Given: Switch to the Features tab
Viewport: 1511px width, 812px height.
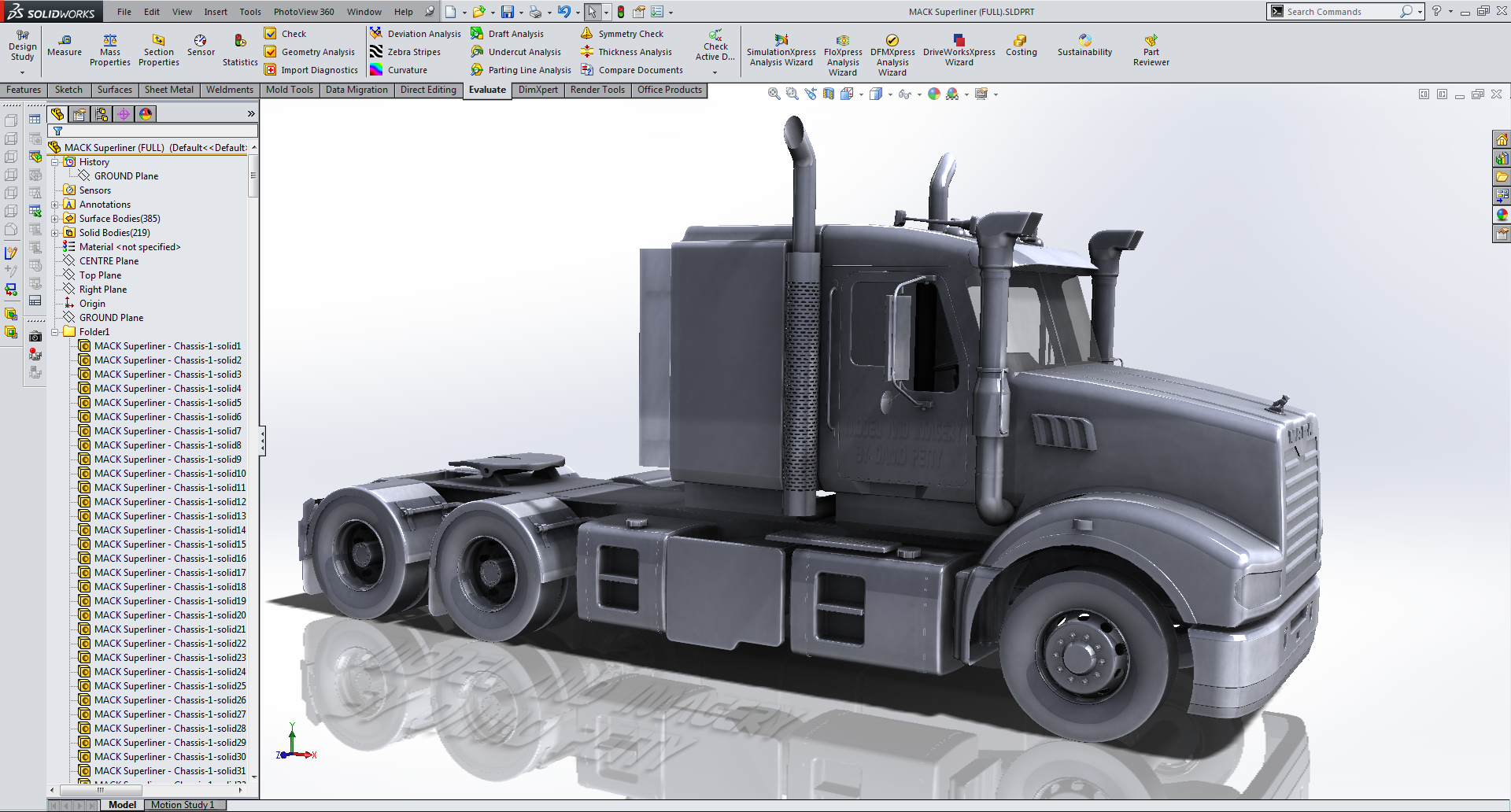Looking at the screenshot, I should tap(24, 90).
